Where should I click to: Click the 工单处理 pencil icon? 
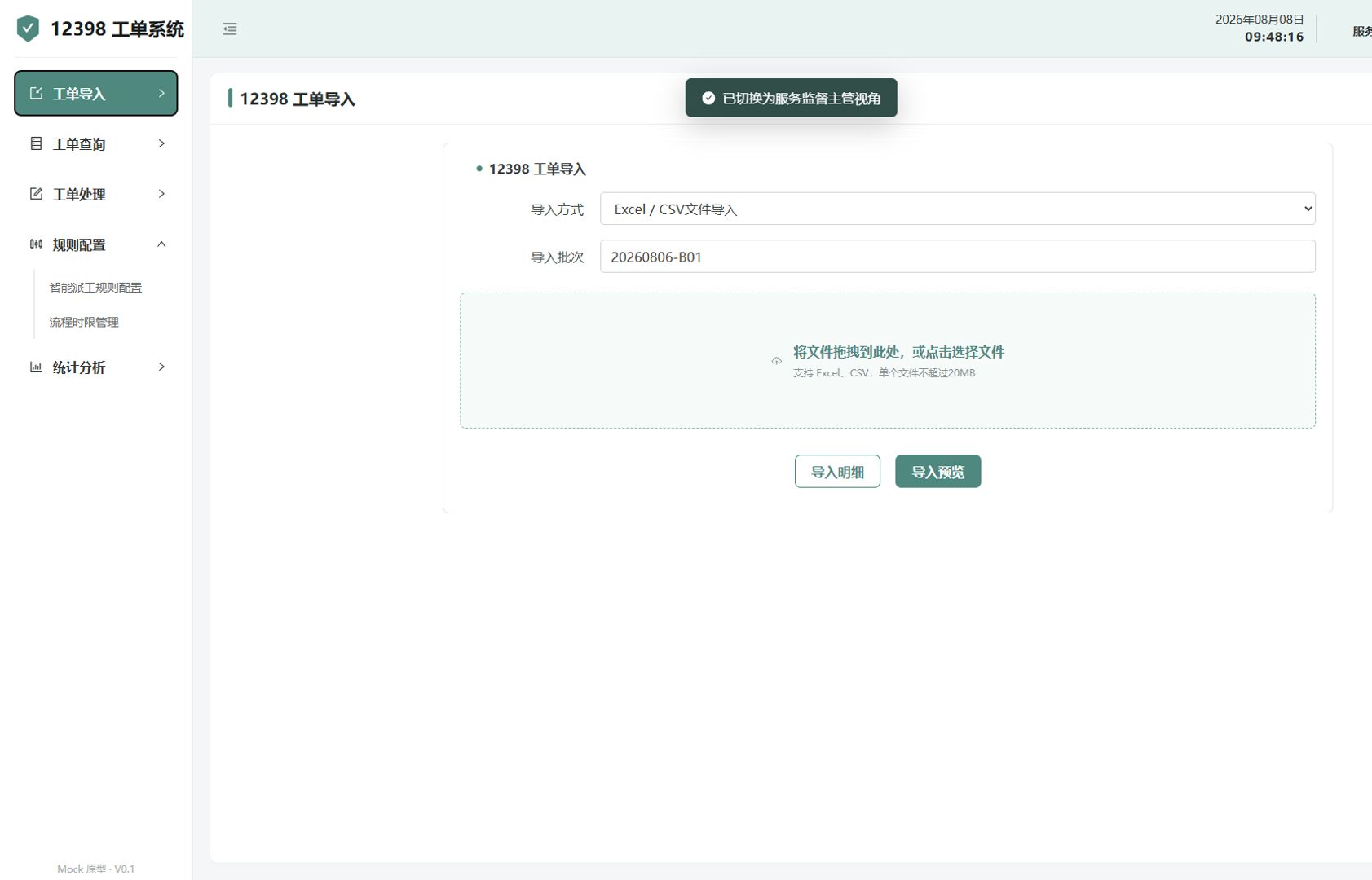tap(36, 194)
